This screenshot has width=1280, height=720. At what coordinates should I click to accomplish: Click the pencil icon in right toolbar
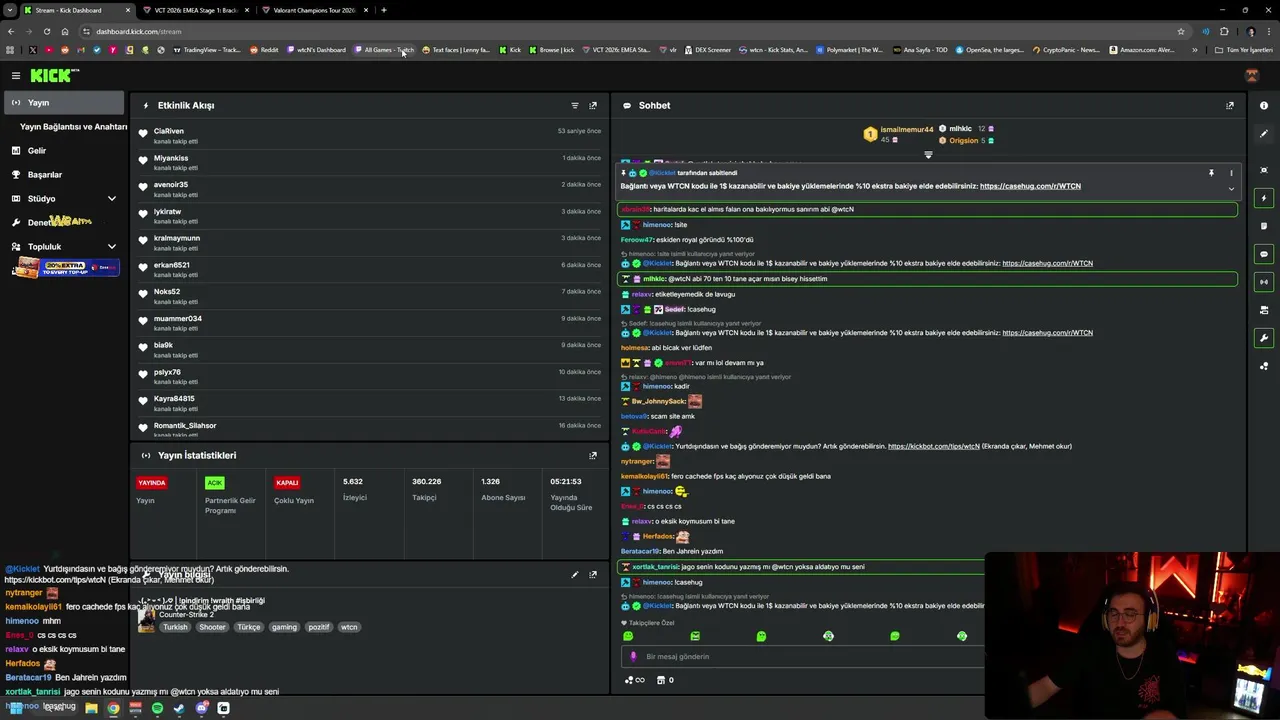(x=1264, y=134)
